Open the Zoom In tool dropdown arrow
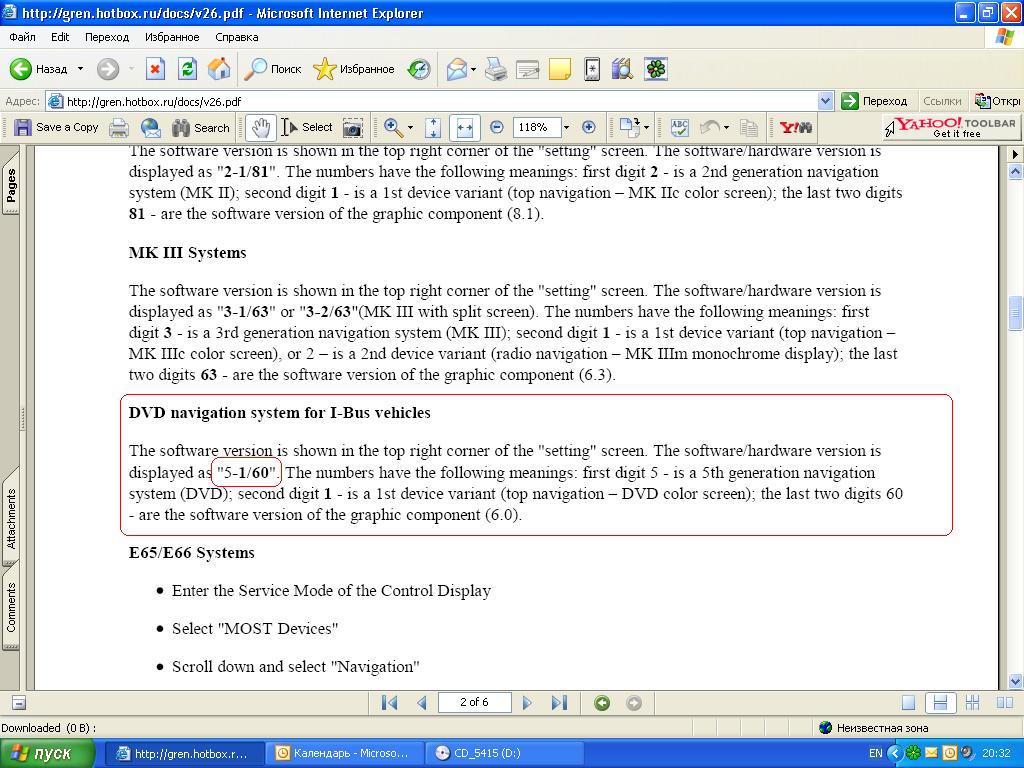This screenshot has height=768, width=1024. click(x=410, y=127)
